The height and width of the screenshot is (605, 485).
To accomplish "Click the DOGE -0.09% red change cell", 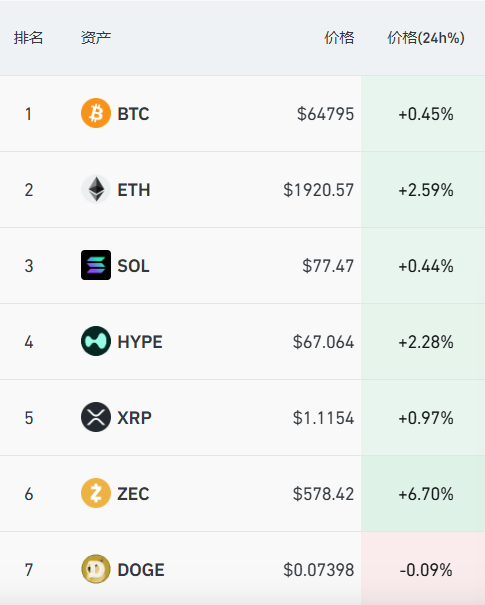I will tap(423, 568).
